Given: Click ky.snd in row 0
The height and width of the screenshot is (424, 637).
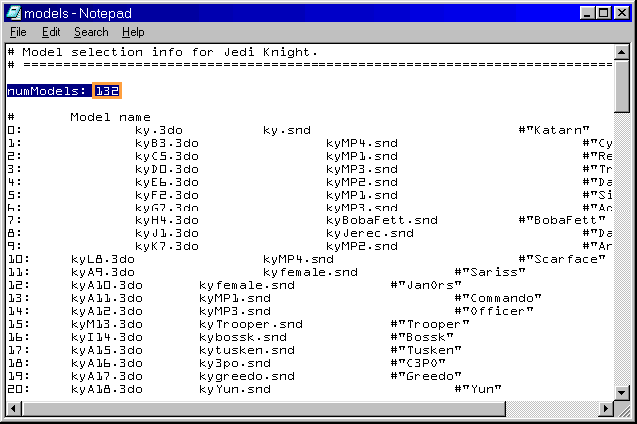Looking at the screenshot, I should 287,130.
